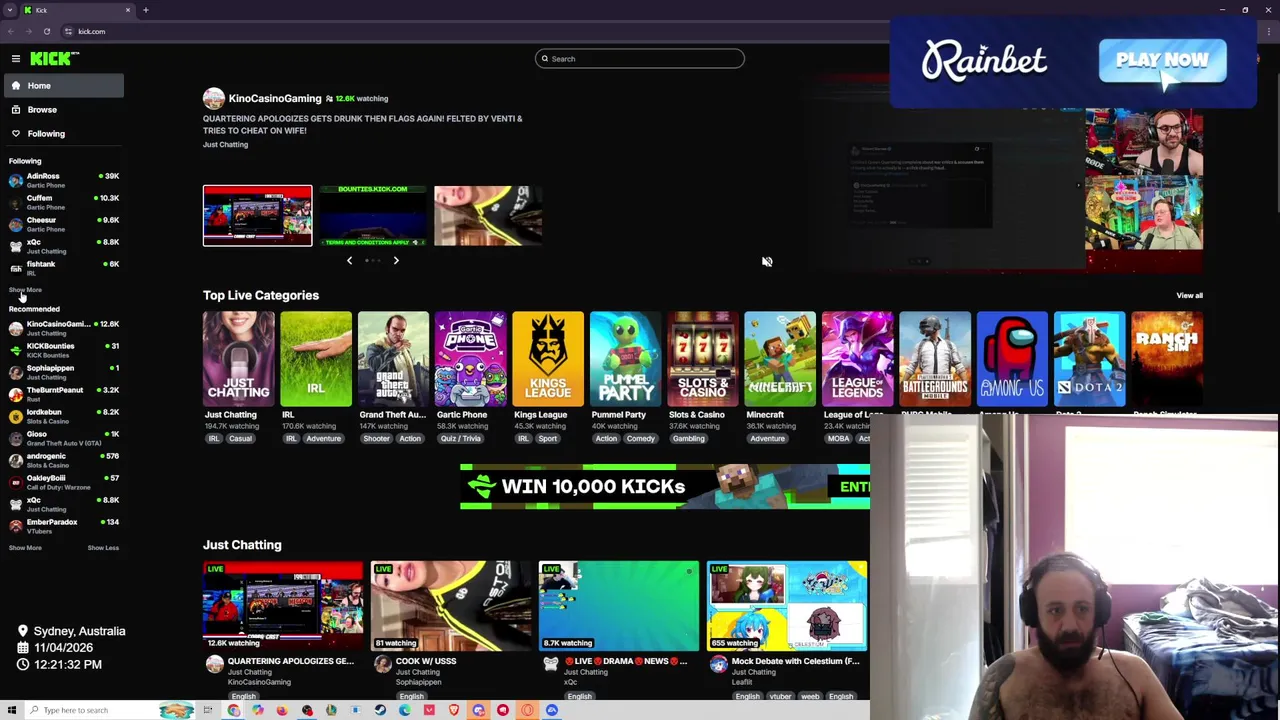Open the Following sidebar item
This screenshot has width=1280, height=720.
click(62, 134)
